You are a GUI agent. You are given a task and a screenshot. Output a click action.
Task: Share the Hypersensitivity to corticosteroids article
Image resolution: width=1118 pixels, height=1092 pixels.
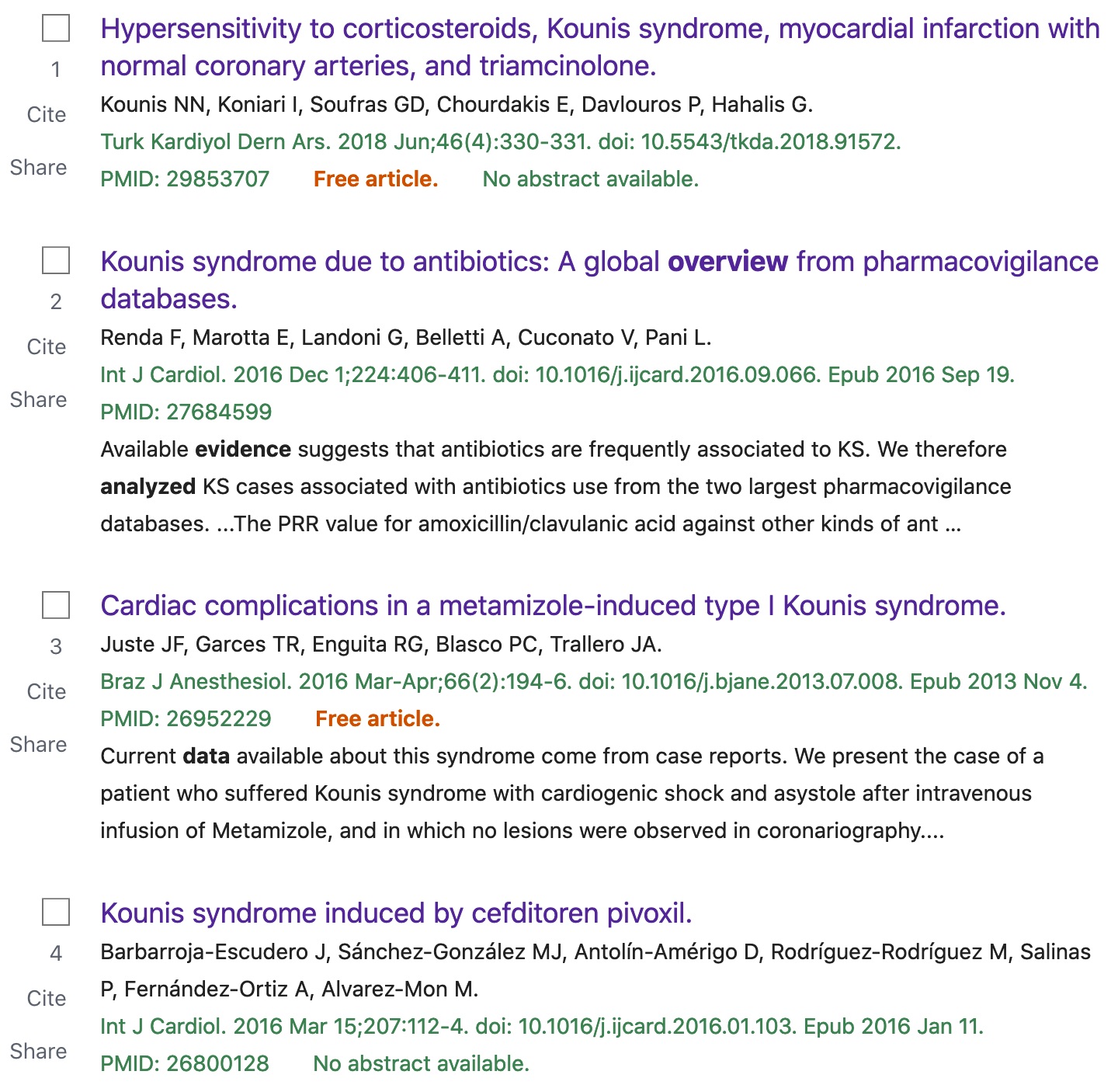39,168
